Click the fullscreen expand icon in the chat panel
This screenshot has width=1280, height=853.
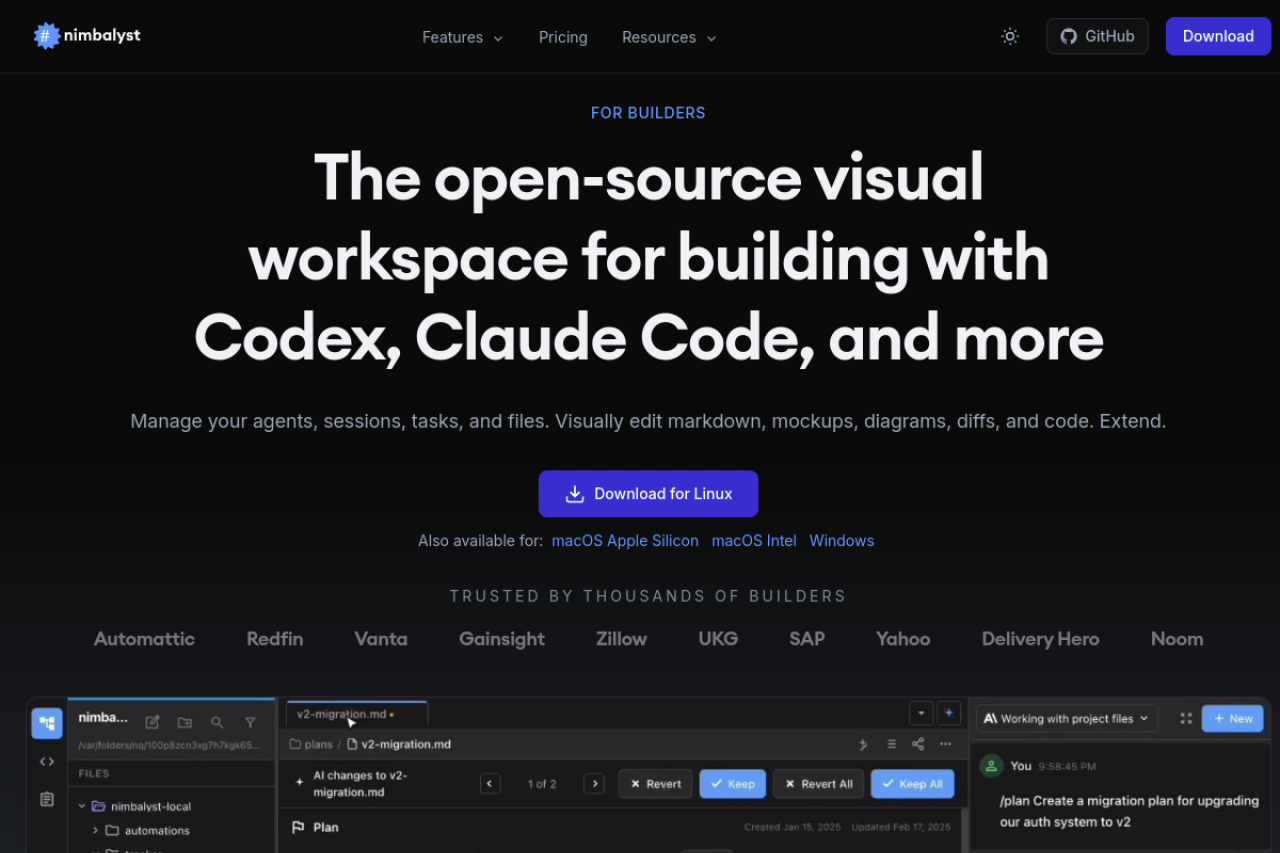(x=1186, y=718)
